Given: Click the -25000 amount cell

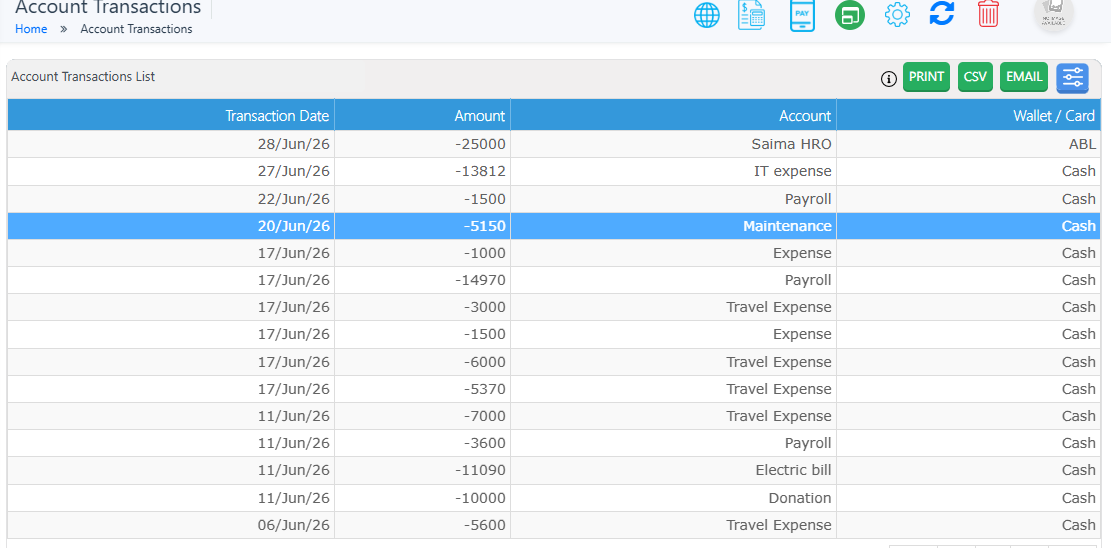Looking at the screenshot, I should [422, 145].
